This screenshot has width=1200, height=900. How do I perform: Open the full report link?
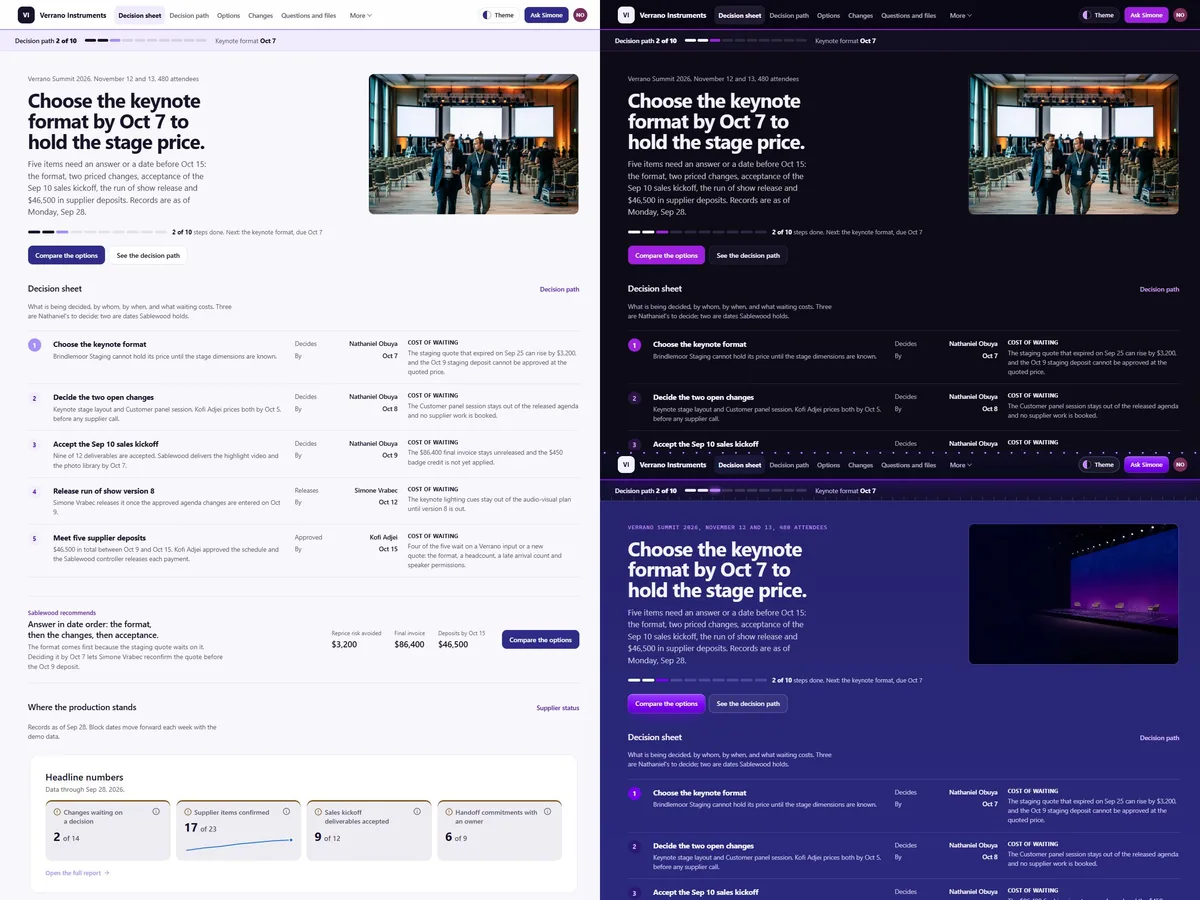pos(77,873)
